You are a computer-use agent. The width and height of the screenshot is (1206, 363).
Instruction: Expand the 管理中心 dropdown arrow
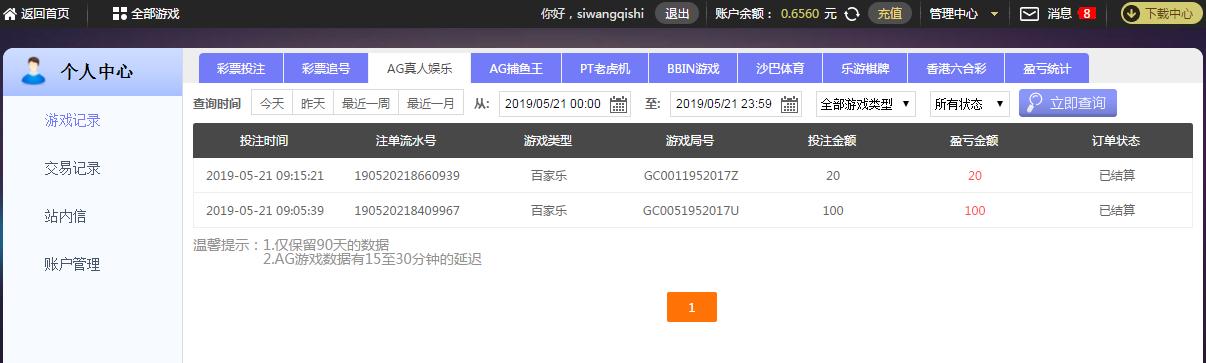click(x=993, y=14)
